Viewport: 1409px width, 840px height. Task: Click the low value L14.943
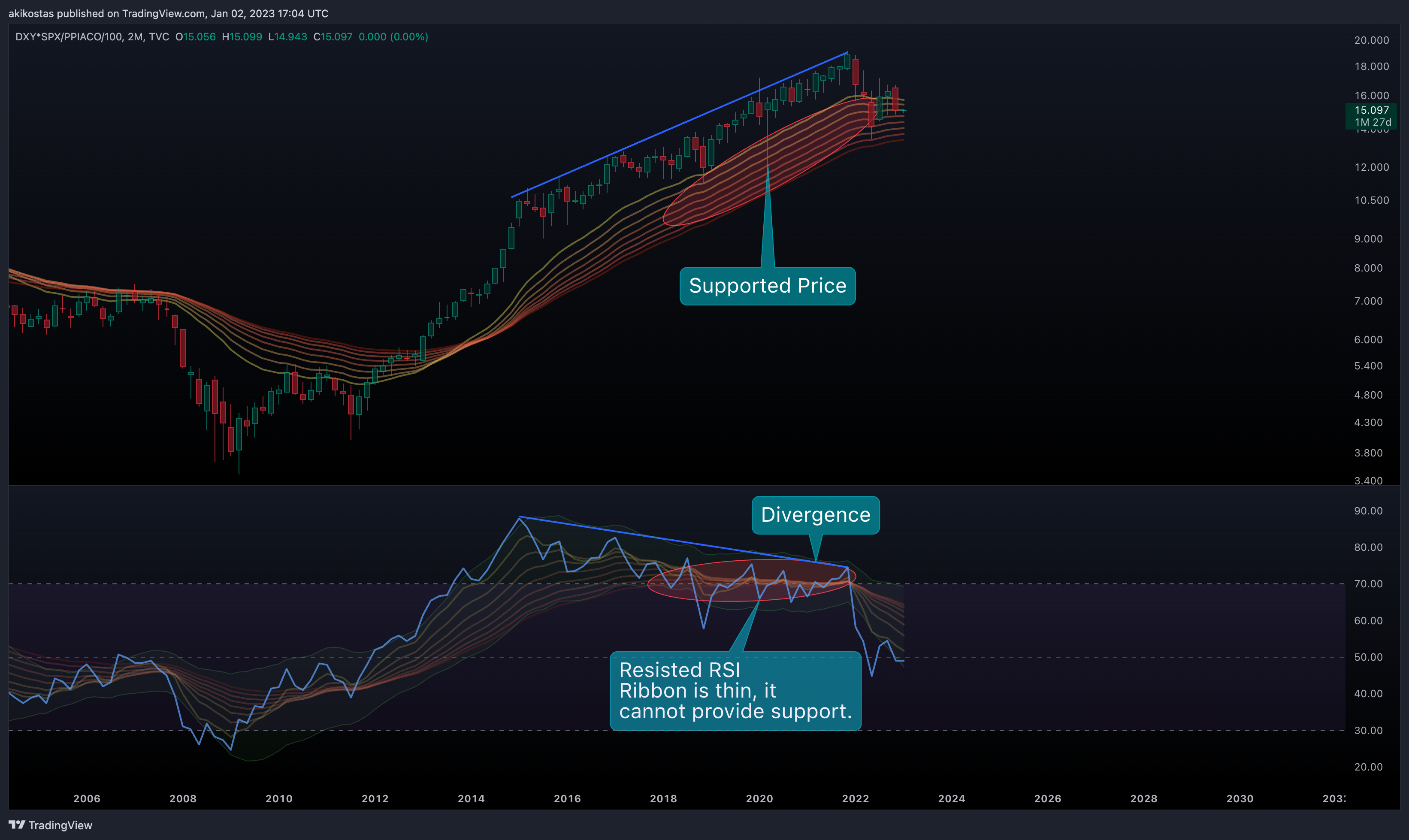click(x=287, y=37)
